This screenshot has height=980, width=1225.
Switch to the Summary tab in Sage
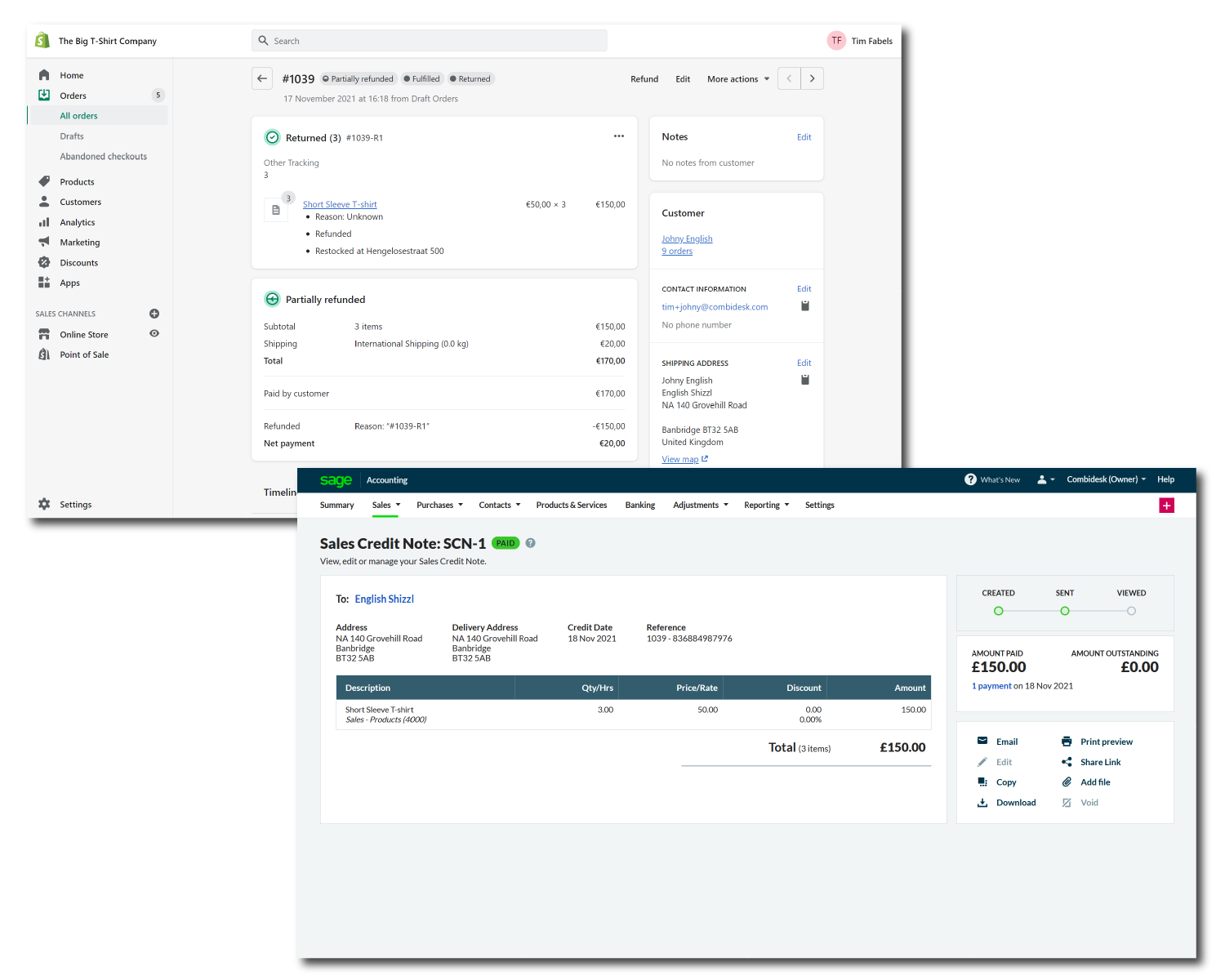pos(336,505)
